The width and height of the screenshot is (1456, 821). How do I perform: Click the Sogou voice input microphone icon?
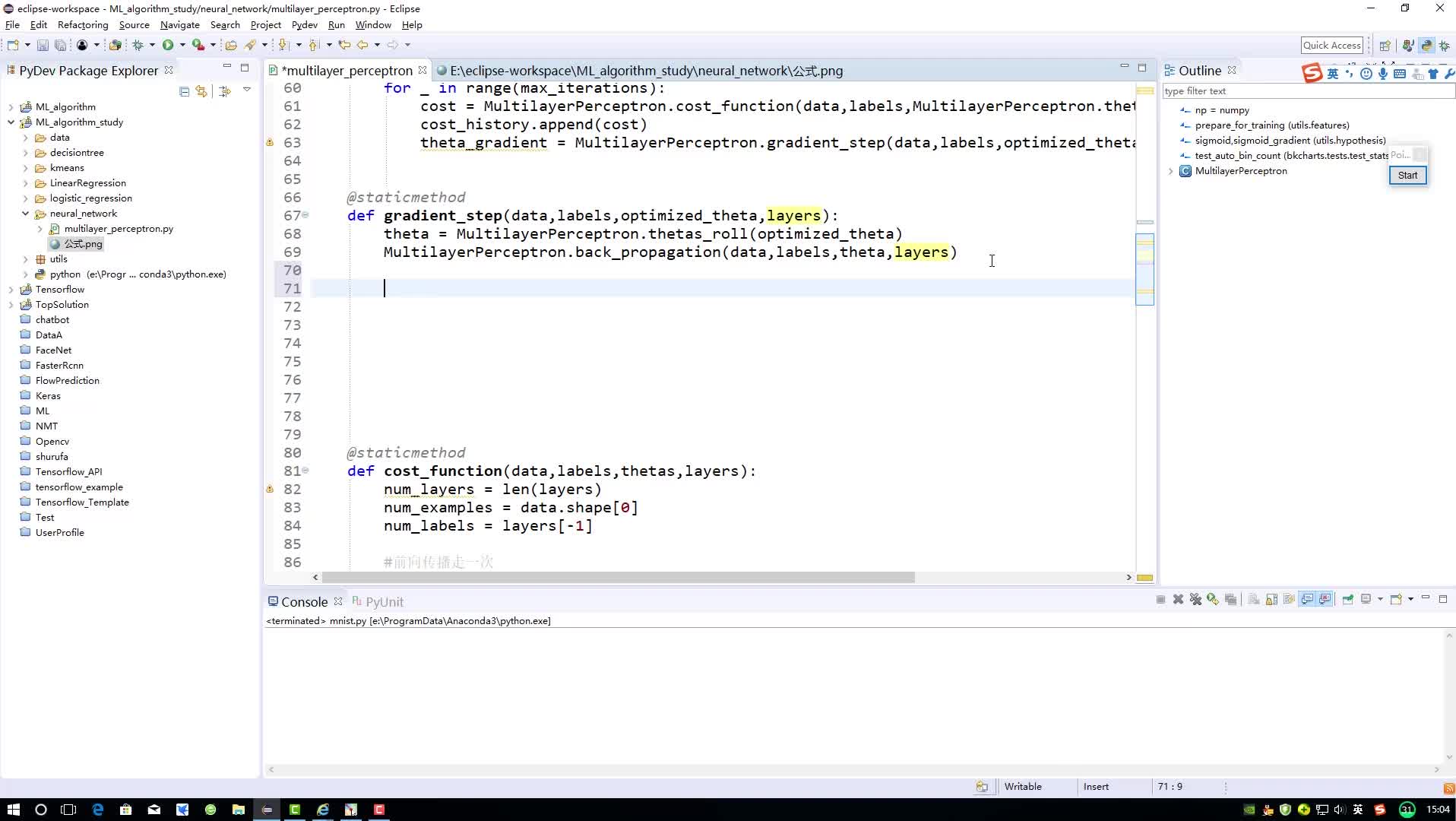tap(1383, 74)
